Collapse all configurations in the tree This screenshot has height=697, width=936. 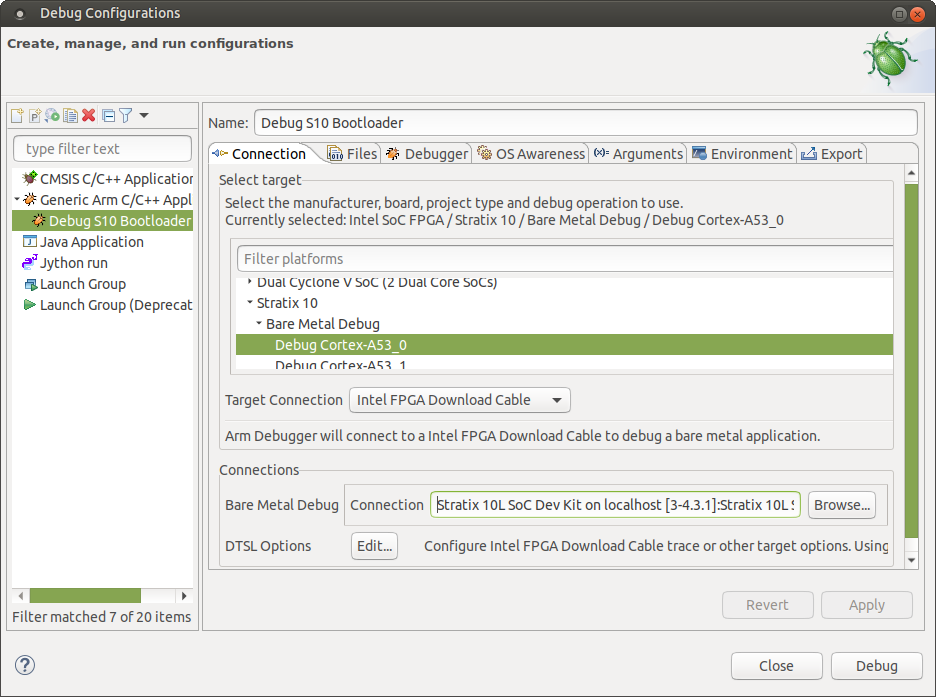pos(108,116)
